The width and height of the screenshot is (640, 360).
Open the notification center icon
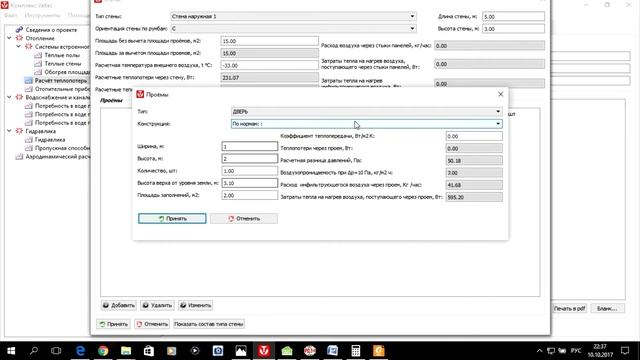click(x=625, y=351)
